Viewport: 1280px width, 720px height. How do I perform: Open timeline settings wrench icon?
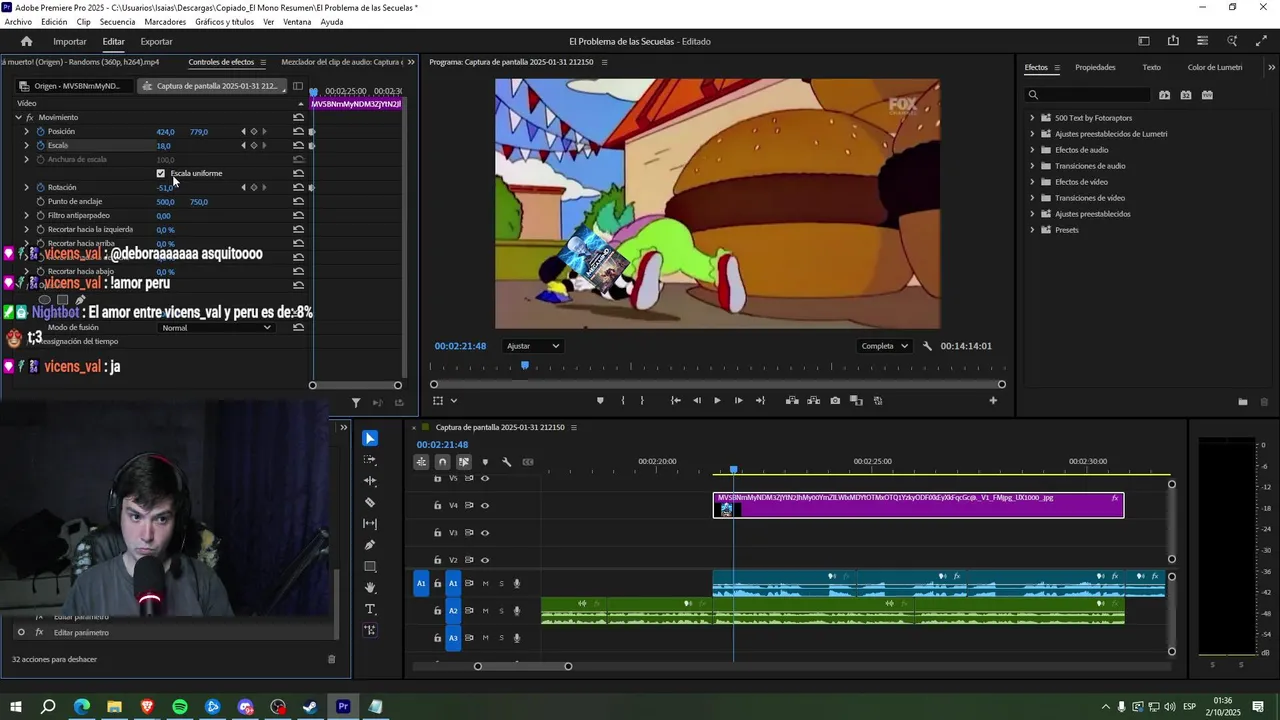[x=507, y=462]
